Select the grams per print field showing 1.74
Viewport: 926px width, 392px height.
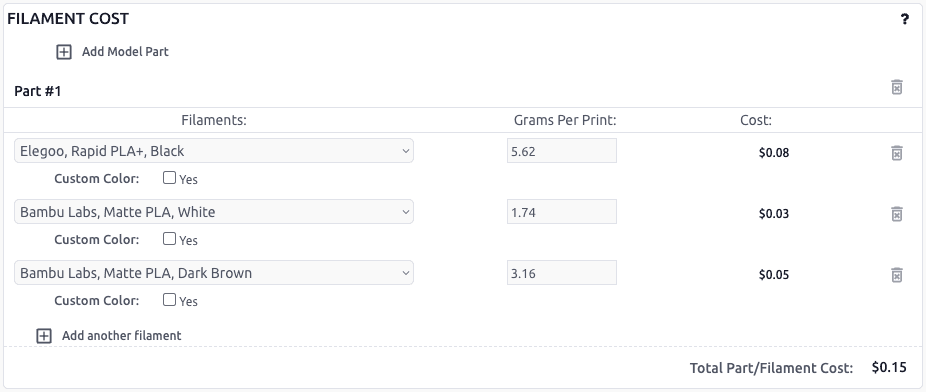(562, 211)
